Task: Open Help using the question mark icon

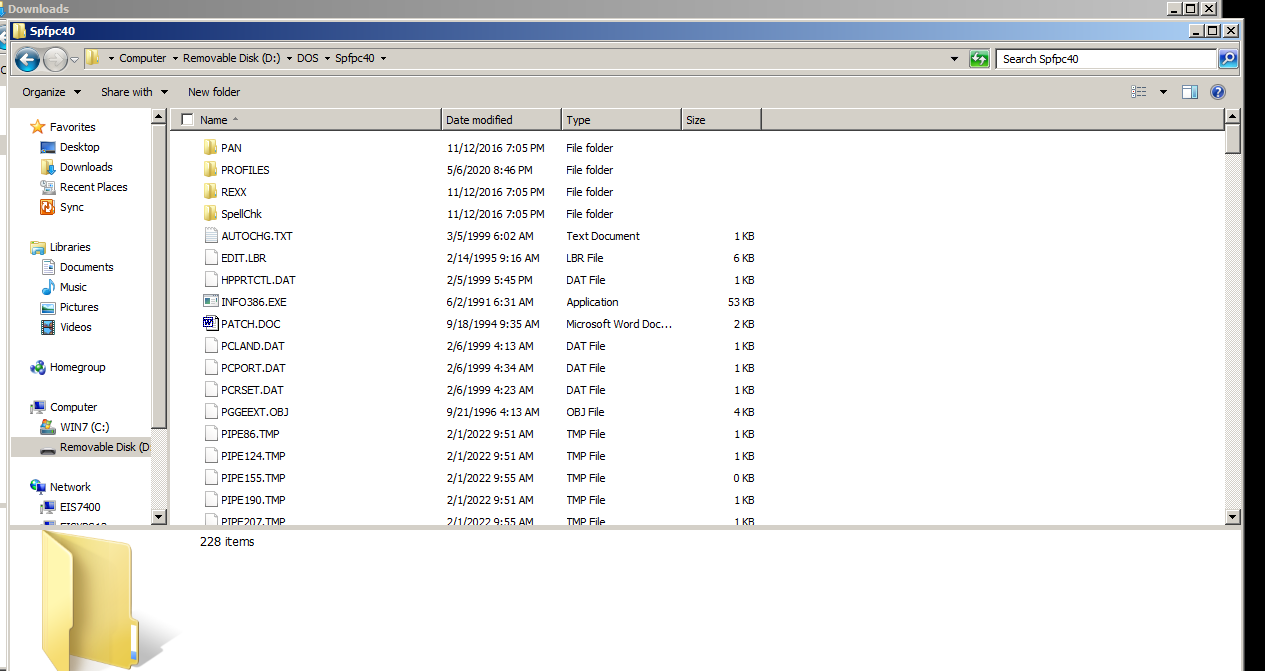Action: [x=1218, y=92]
